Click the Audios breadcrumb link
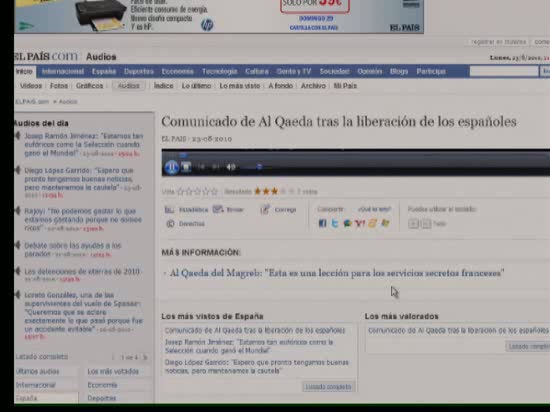This screenshot has width=550, height=412. pos(68,102)
